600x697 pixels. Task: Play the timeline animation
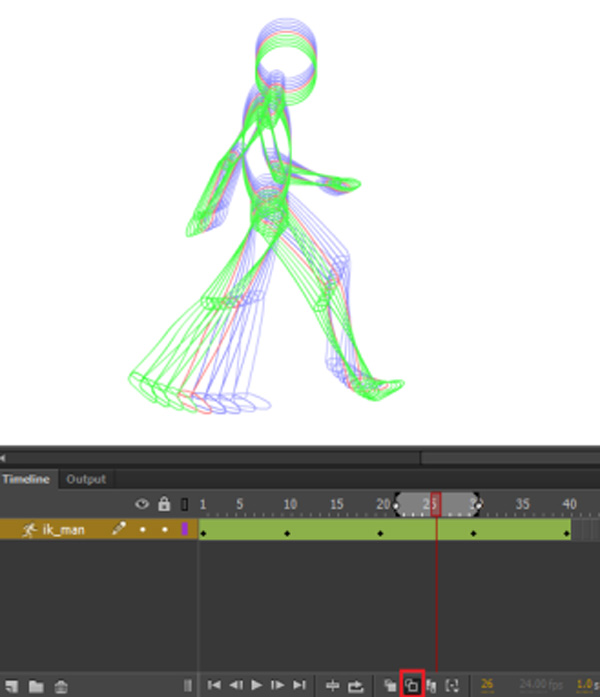tap(256, 685)
